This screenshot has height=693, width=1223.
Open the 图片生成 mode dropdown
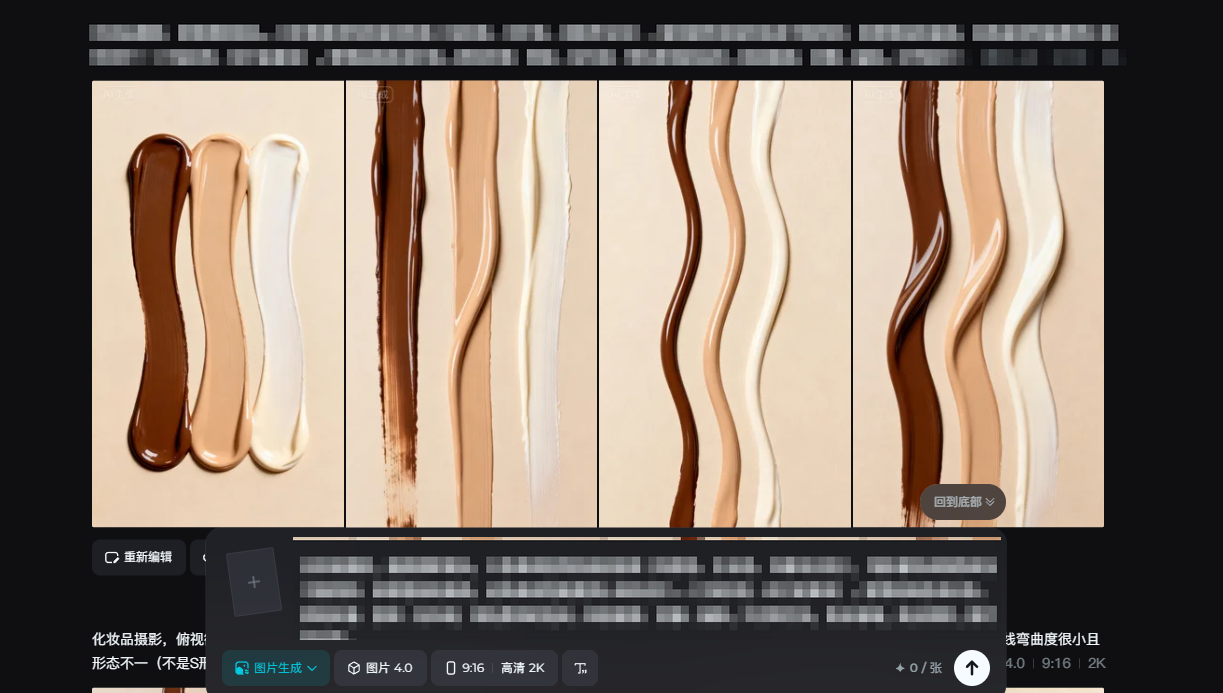tap(276, 668)
